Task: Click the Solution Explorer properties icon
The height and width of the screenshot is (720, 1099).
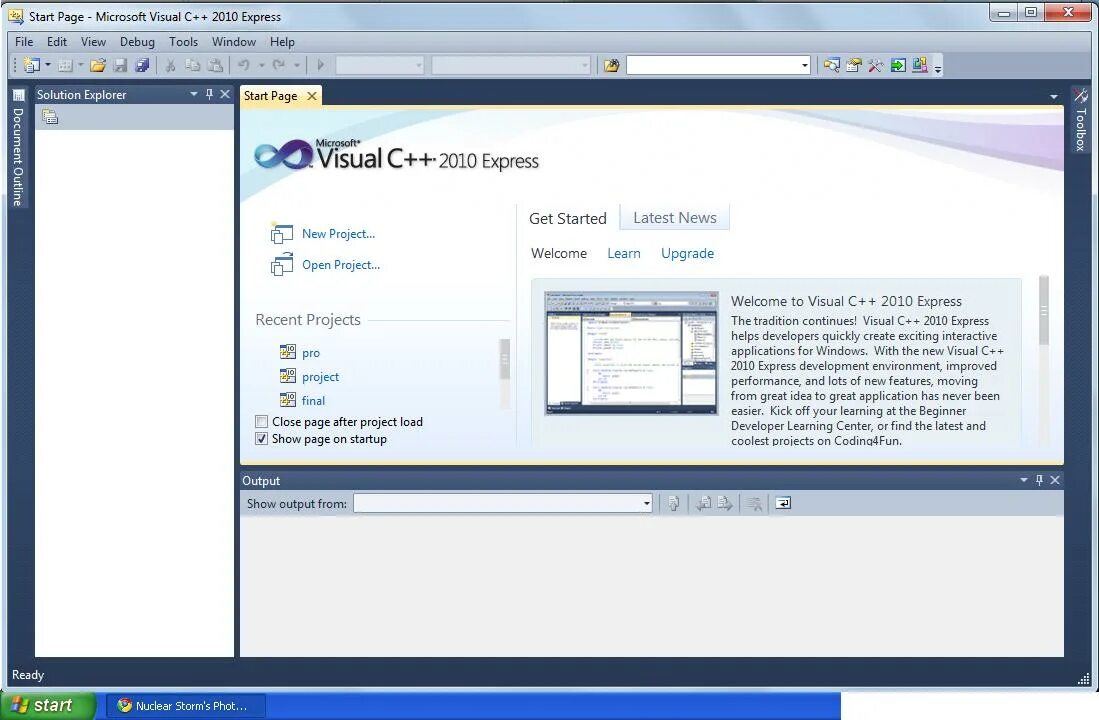Action: pos(50,117)
